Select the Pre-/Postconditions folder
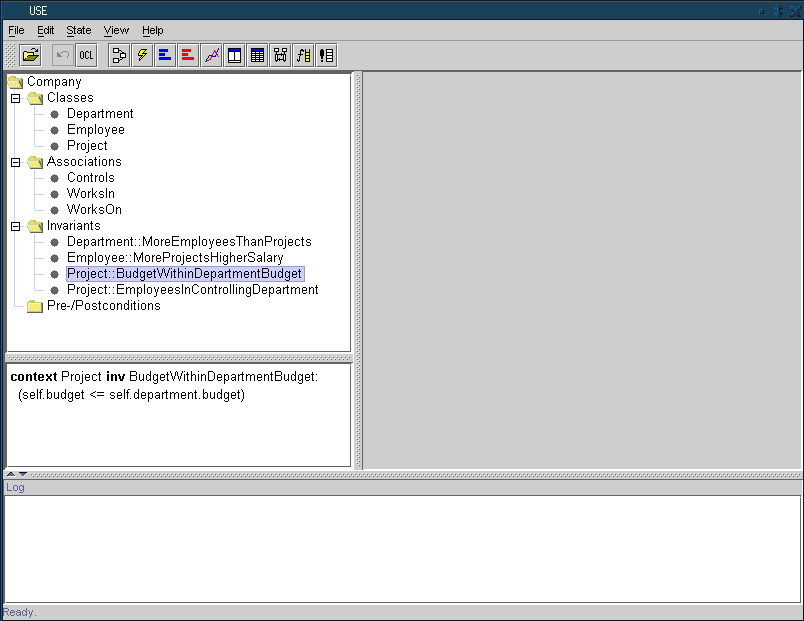The height and width of the screenshot is (621, 804). pyautogui.click(x=103, y=306)
